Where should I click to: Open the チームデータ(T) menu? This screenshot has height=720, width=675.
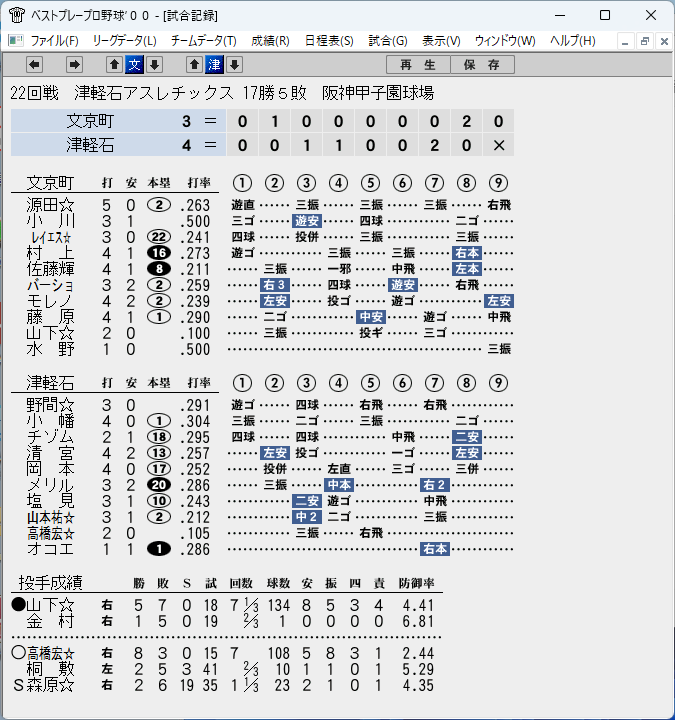click(203, 41)
